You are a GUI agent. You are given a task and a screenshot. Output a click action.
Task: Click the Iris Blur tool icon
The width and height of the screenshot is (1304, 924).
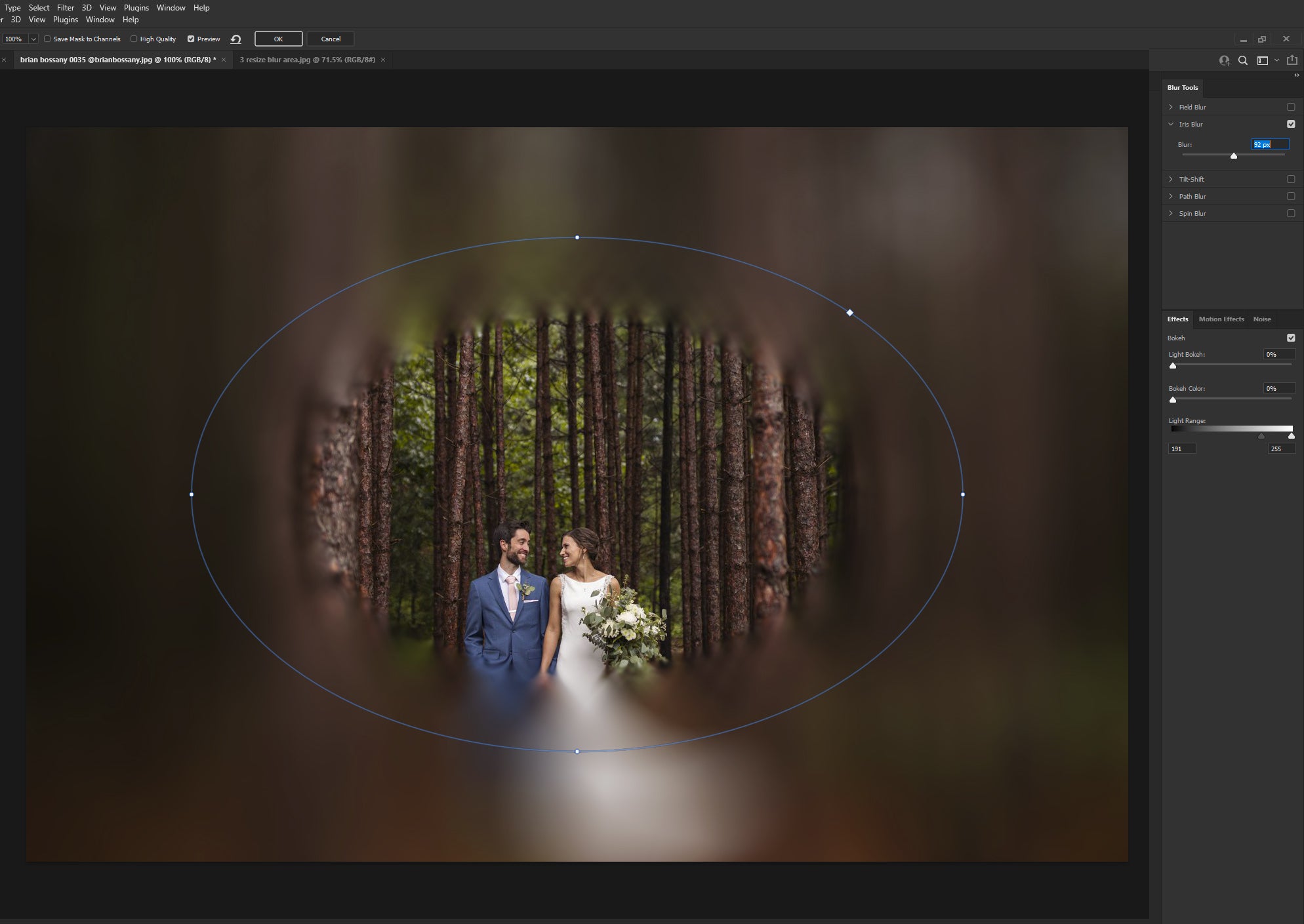(x=1190, y=123)
